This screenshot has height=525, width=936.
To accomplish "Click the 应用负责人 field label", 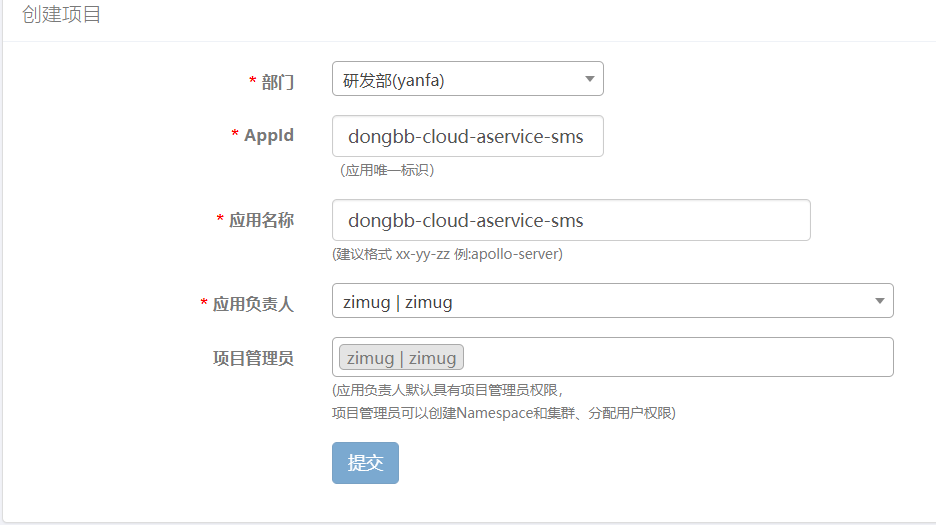I will 254,304.
